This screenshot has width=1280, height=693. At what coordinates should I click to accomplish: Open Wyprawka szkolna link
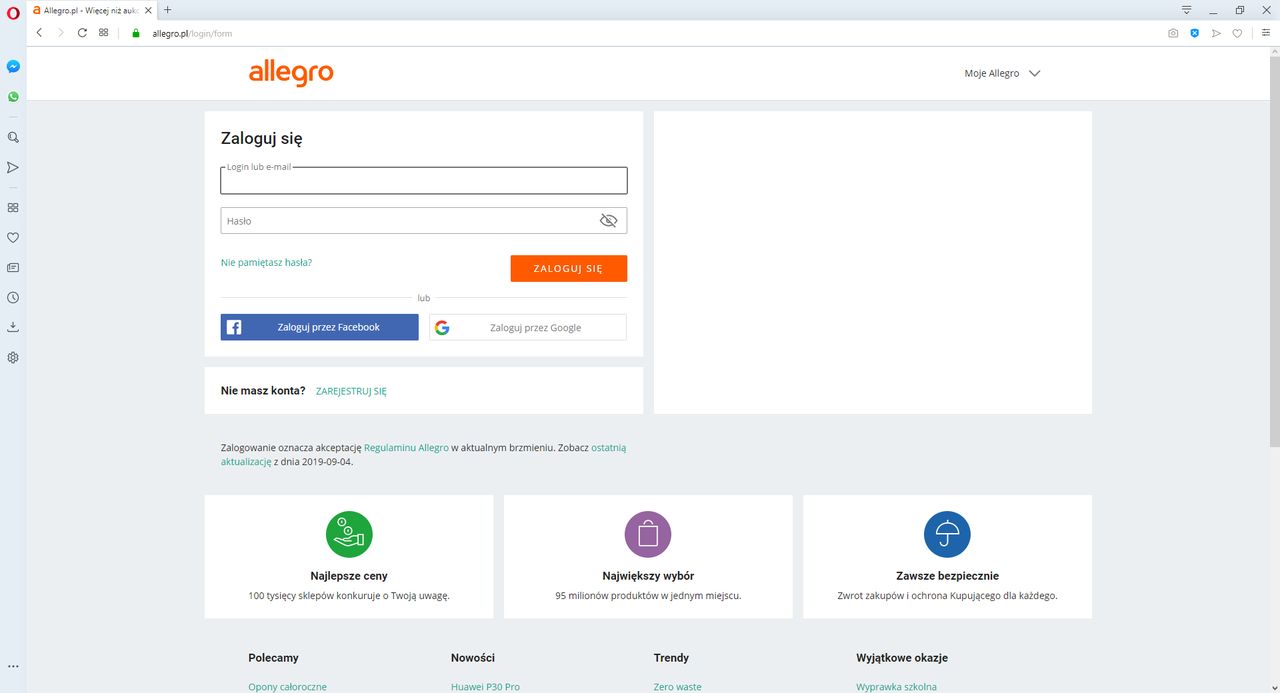point(897,687)
